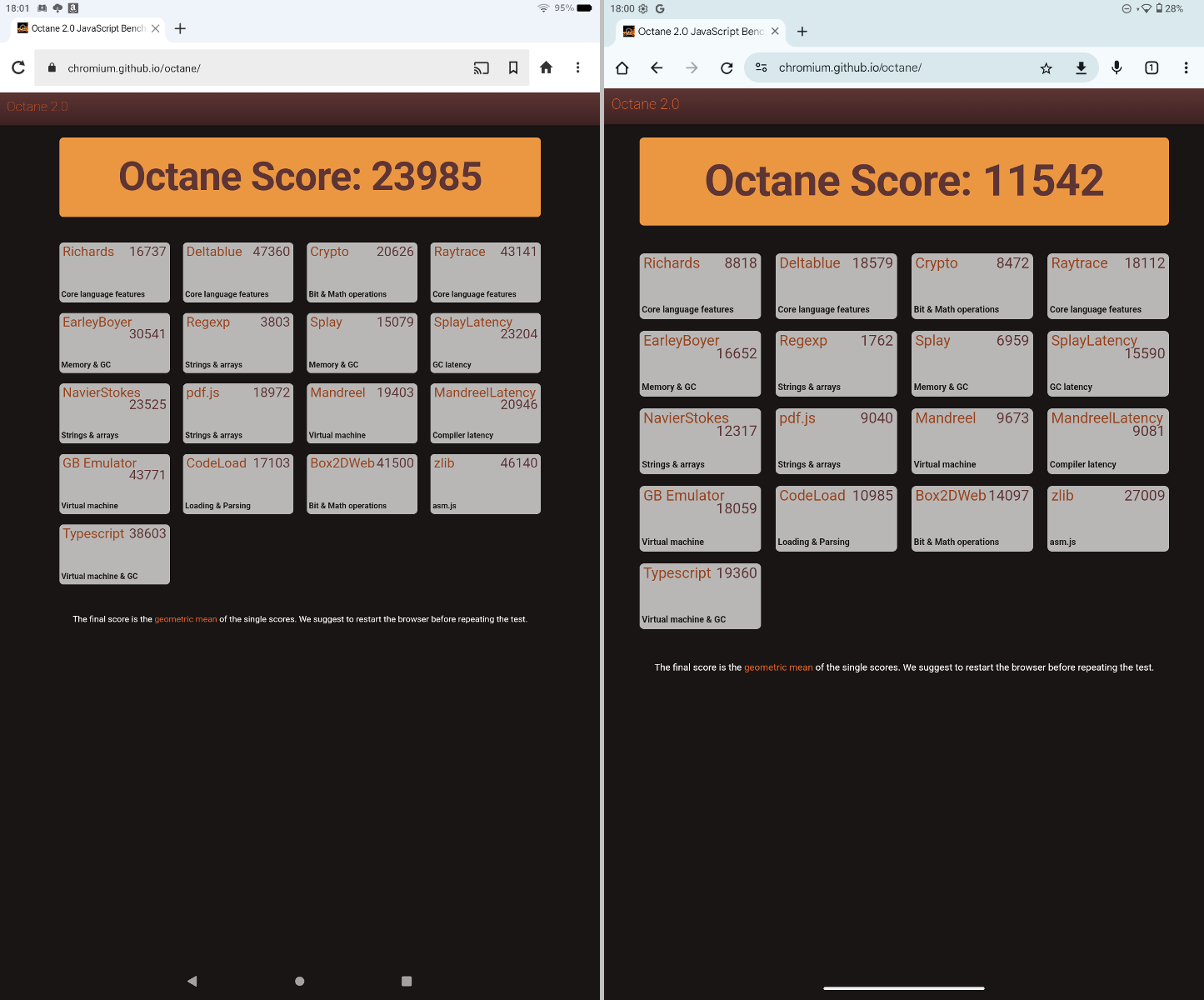Viewport: 1204px width, 1000px height.
Task: Click MandreelLatency 9081 result tile
Action: click(1108, 441)
